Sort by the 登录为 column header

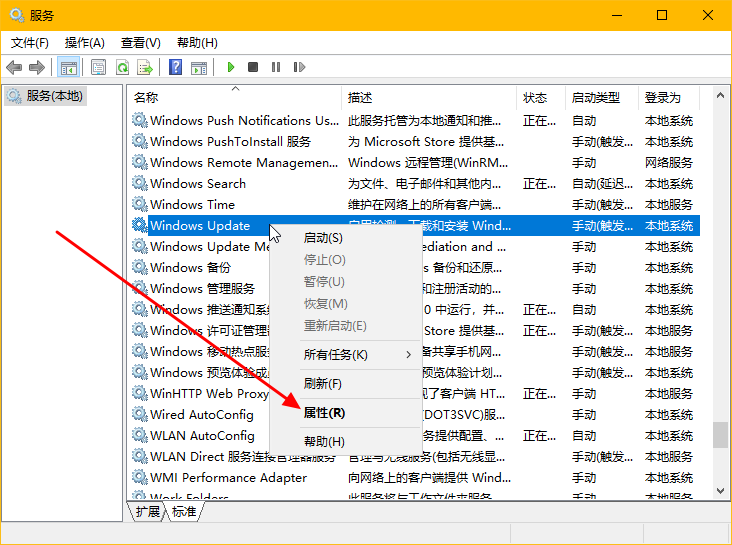669,98
